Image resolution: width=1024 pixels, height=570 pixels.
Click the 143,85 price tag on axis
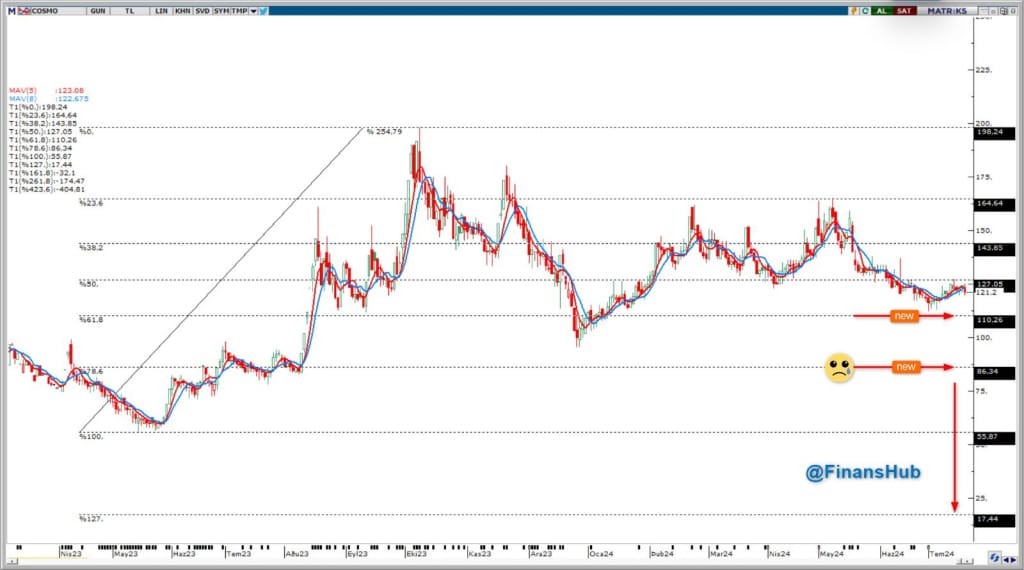point(995,249)
